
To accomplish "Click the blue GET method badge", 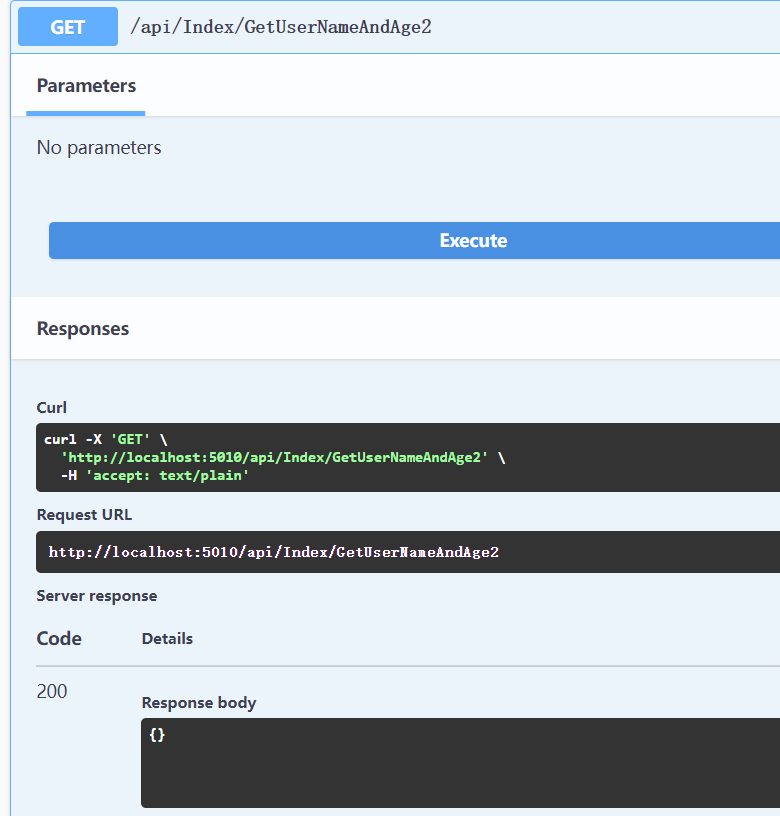I will 68,27.
